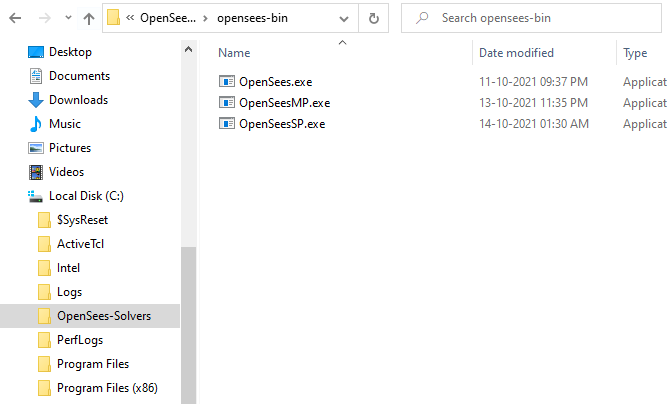Sort by the Name column

[x=234, y=53]
